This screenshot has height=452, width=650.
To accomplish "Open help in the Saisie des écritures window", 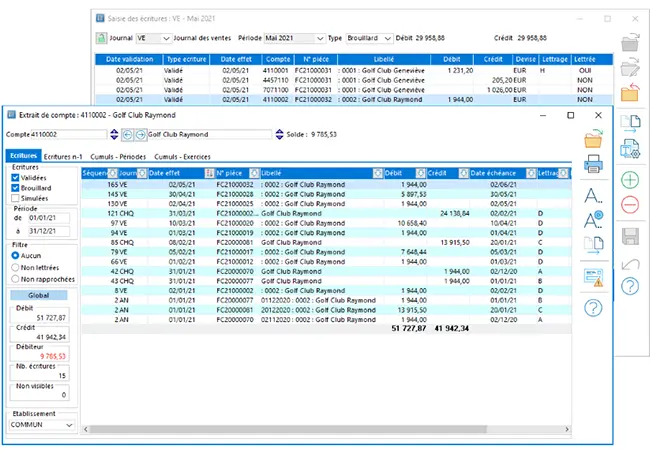I will coord(630,286).
